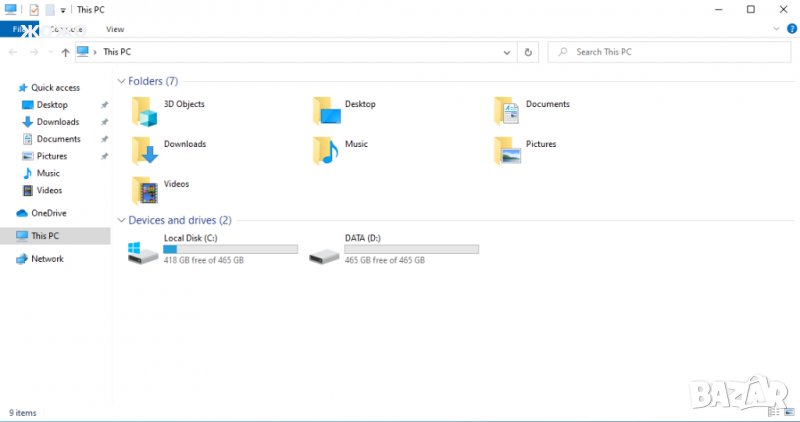Switch to large icons view in status bar
Image resolution: width=800 pixels, height=422 pixels.
[x=787, y=412]
